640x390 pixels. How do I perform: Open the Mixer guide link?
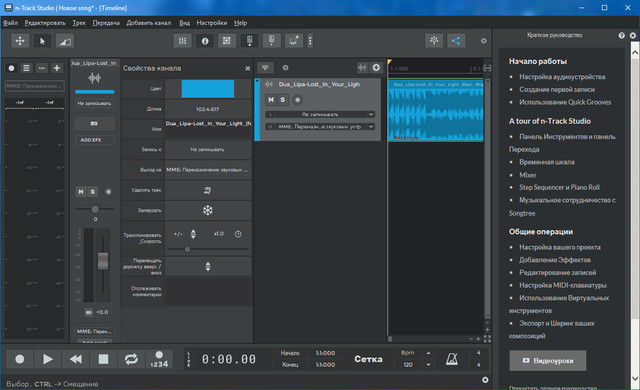(x=528, y=175)
